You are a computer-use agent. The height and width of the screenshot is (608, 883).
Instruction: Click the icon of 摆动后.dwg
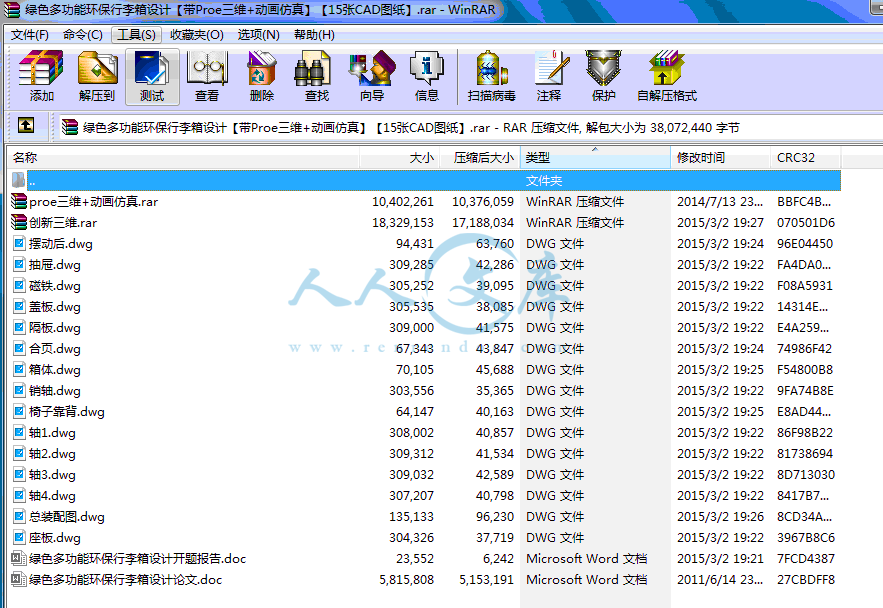19,243
